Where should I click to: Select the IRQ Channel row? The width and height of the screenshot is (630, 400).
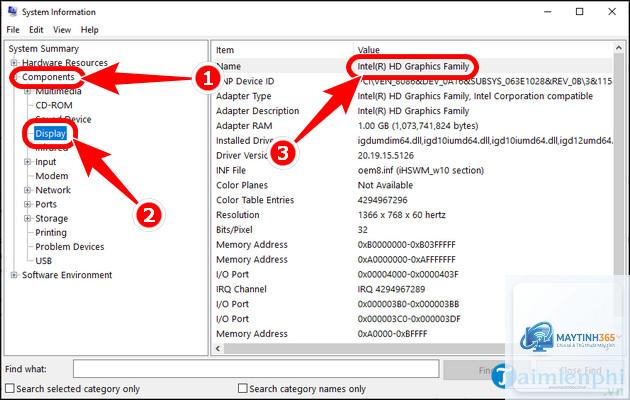[x=414, y=289]
